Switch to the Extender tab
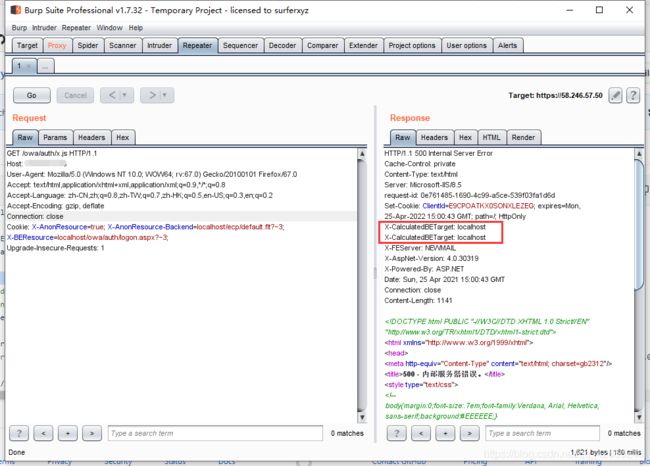Viewport: 650px width, 466px height. (363, 46)
